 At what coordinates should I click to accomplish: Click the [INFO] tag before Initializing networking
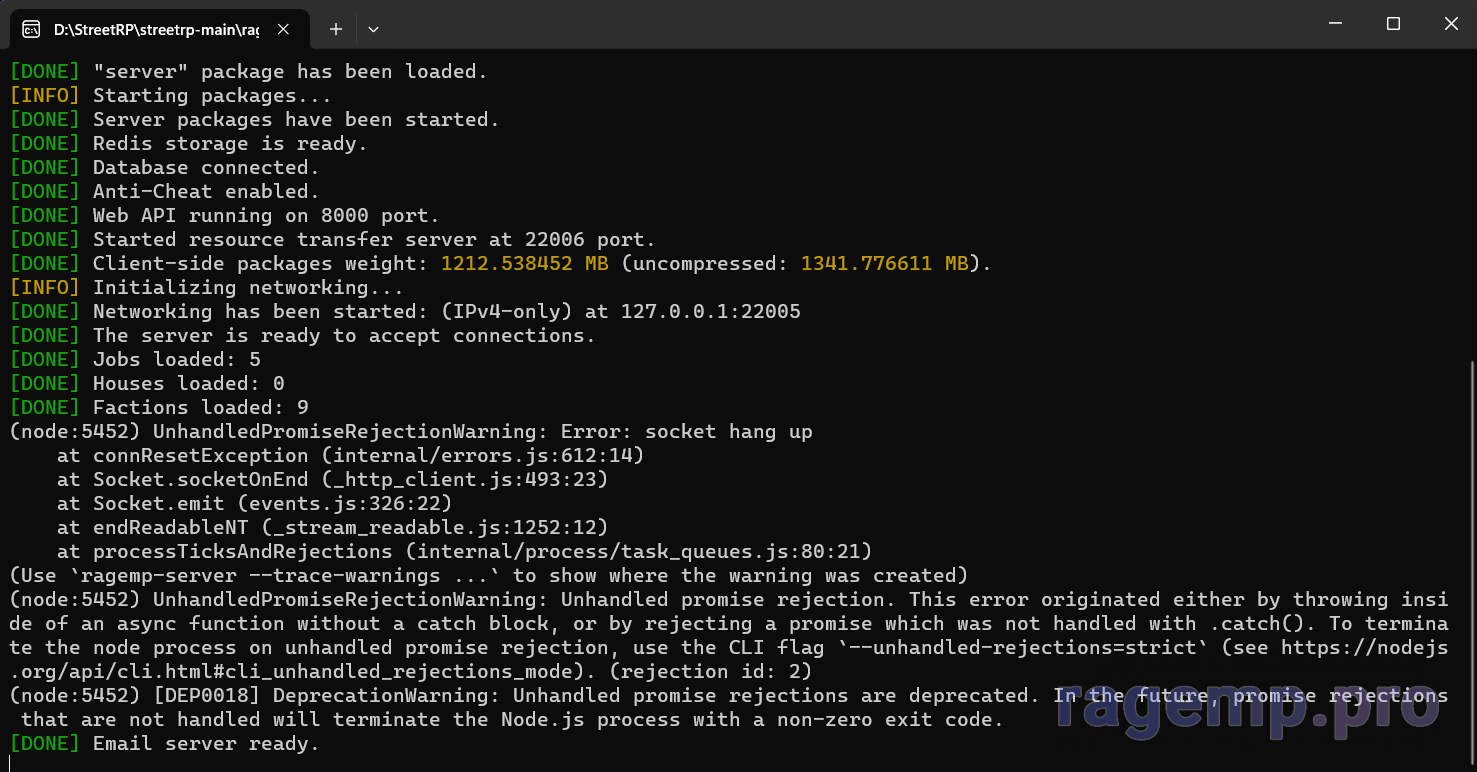point(44,287)
